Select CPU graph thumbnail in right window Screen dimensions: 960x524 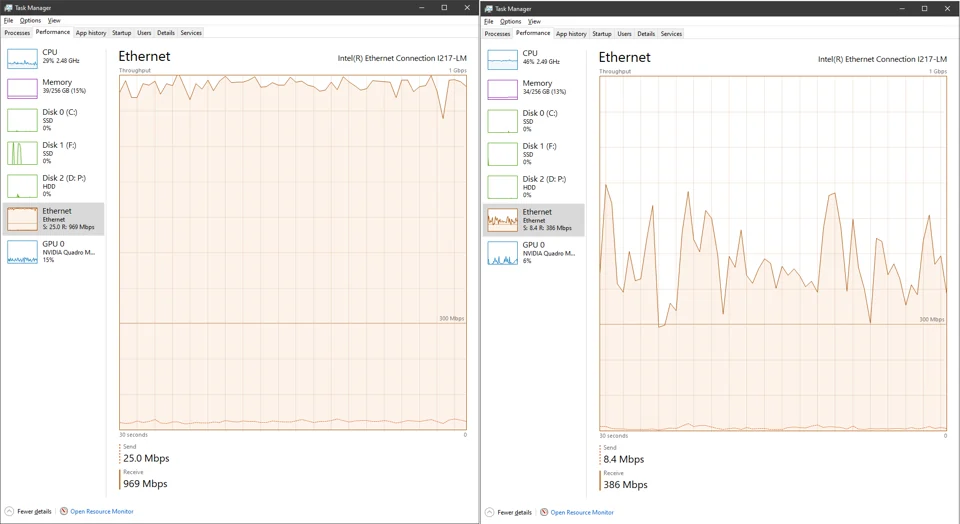(502, 59)
